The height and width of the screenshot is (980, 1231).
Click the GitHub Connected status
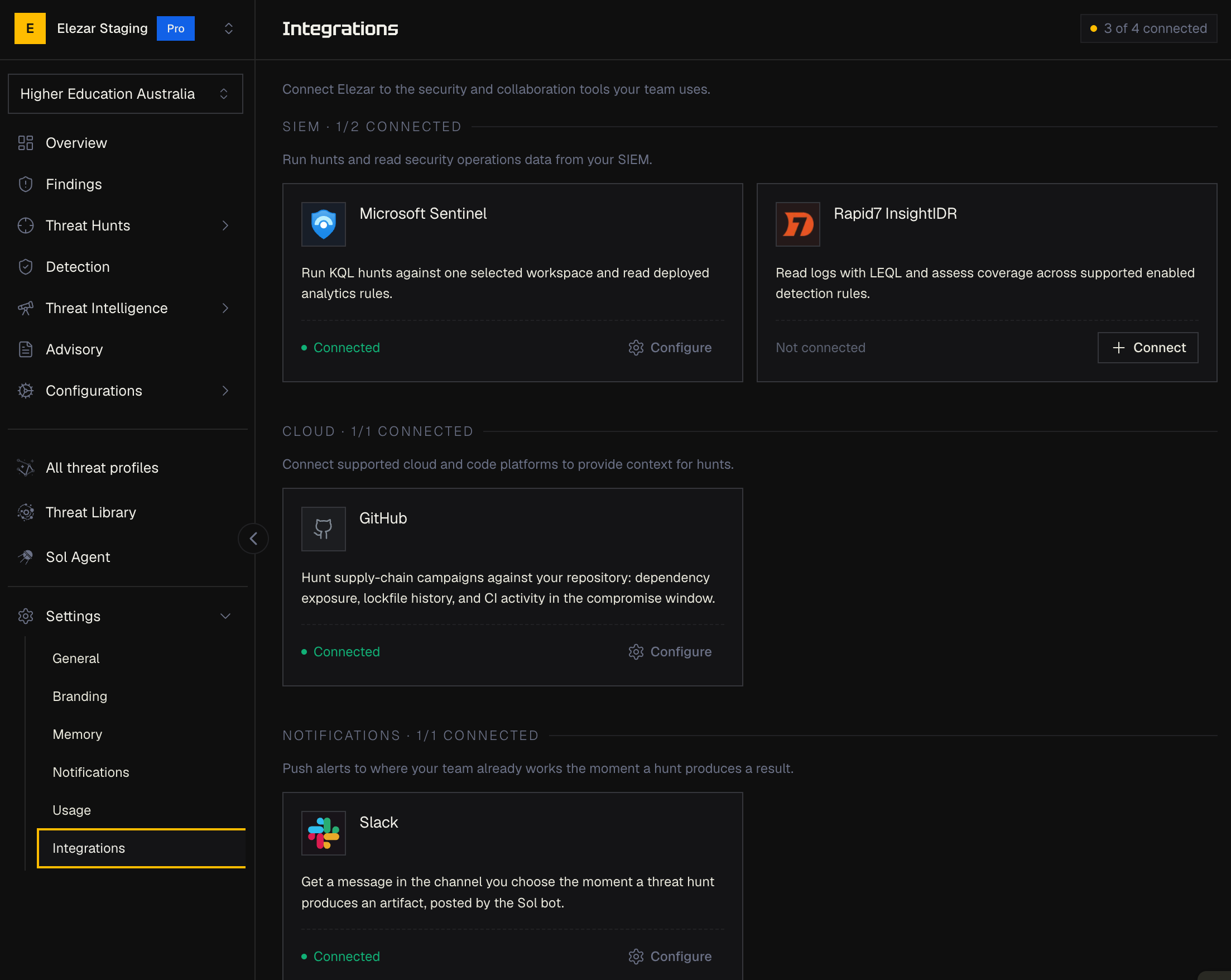[340, 652]
